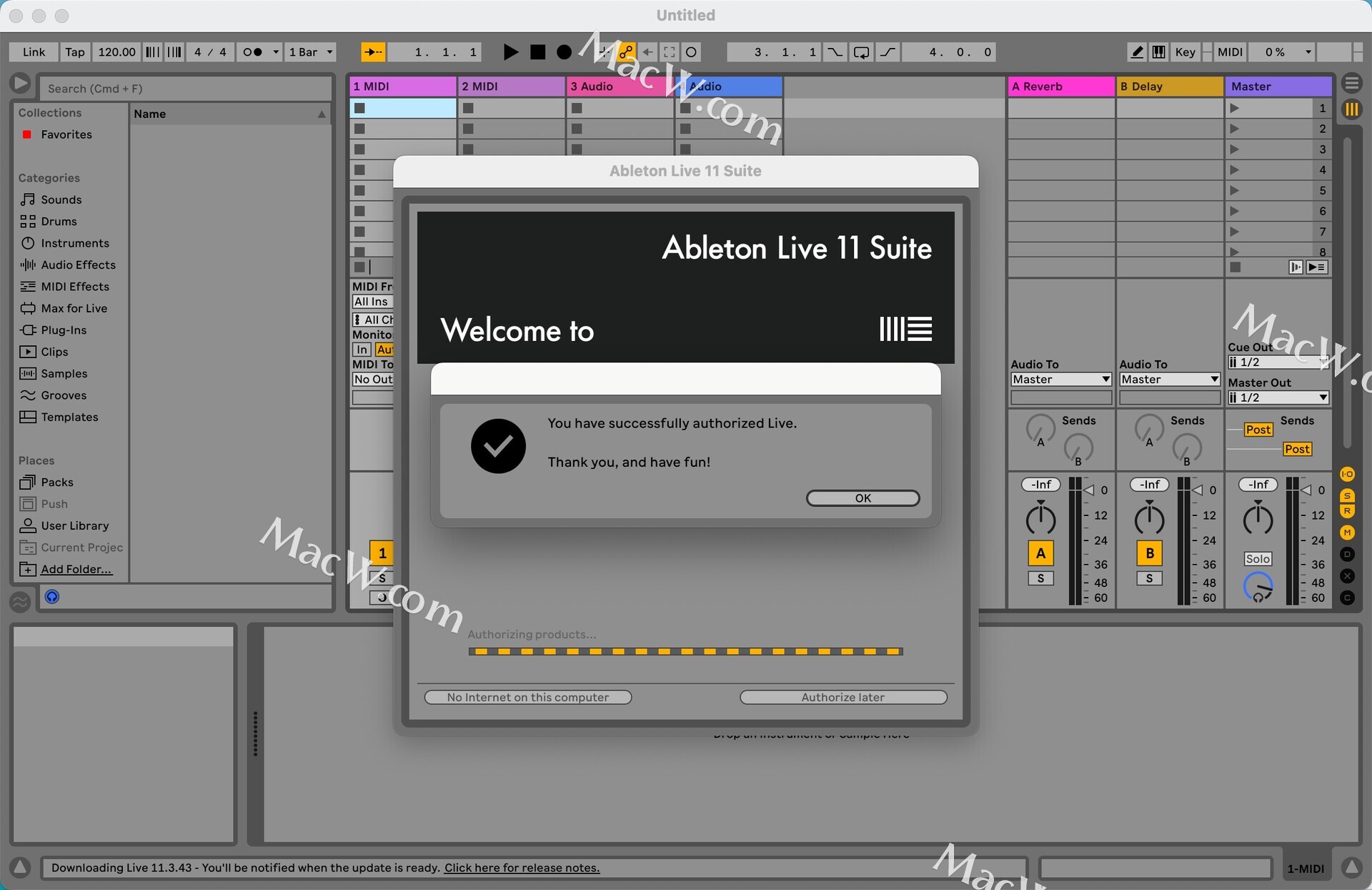The height and width of the screenshot is (890, 1372).
Task: Open the Groove Pool wave icon
Action: (20, 601)
